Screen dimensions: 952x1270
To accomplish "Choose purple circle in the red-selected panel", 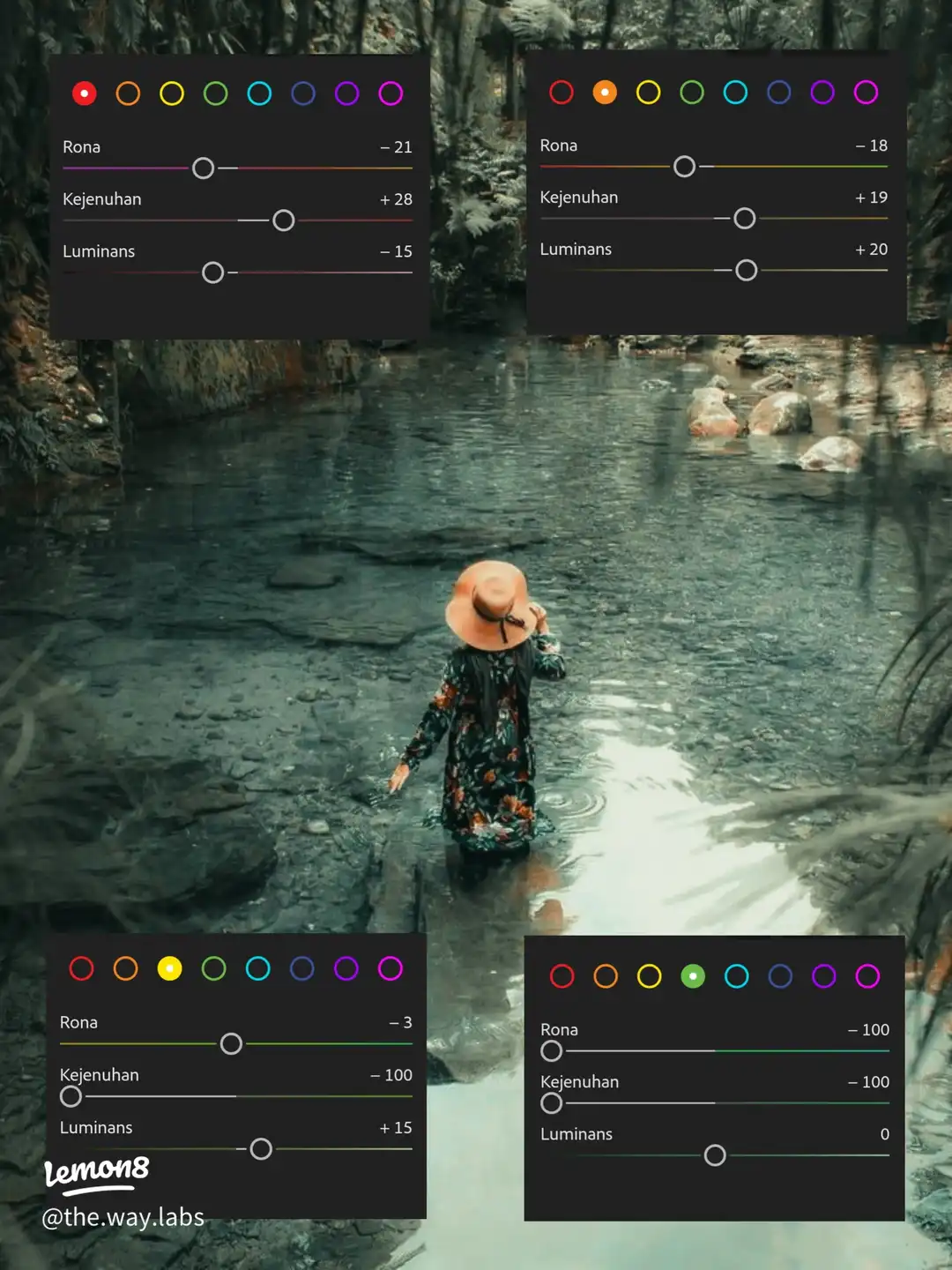I will click(x=346, y=93).
